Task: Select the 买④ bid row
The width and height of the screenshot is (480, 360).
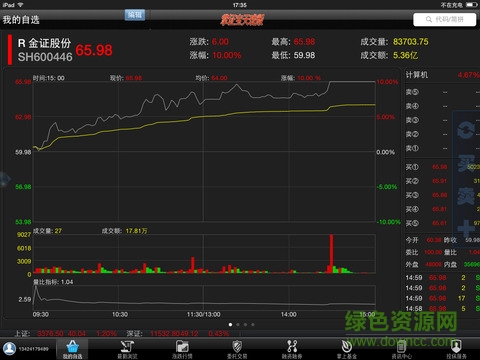Action: (443, 209)
